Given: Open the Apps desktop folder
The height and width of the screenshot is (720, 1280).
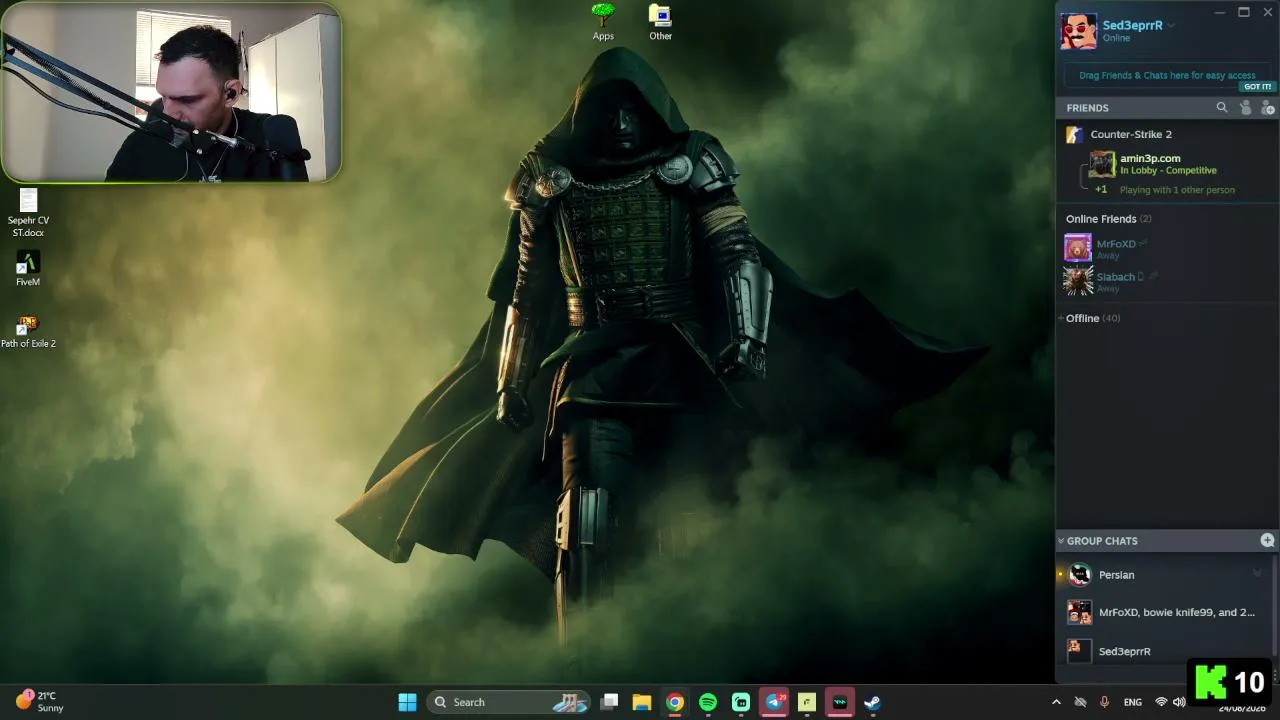Looking at the screenshot, I should click(x=603, y=23).
